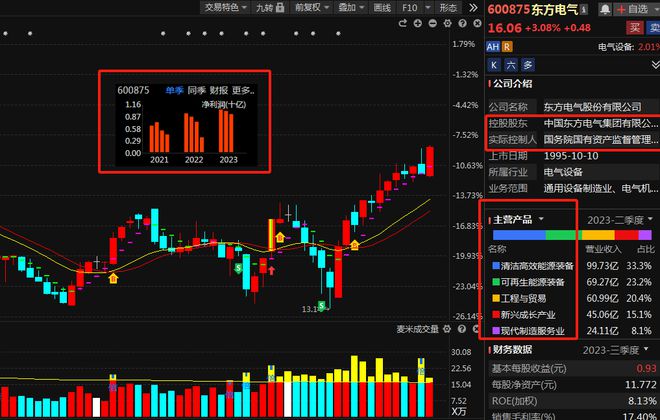
Task: Click the red 买 buy button
Action: tap(634, 28)
